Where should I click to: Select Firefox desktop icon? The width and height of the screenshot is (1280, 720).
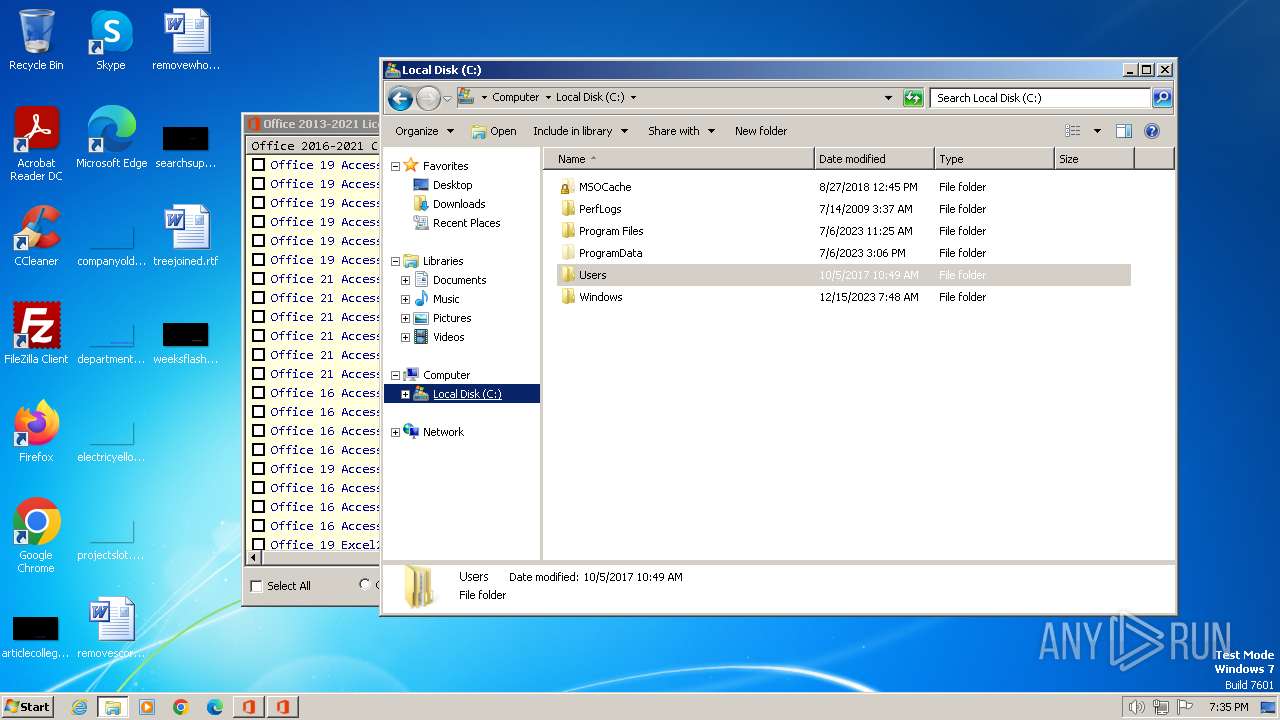36,432
